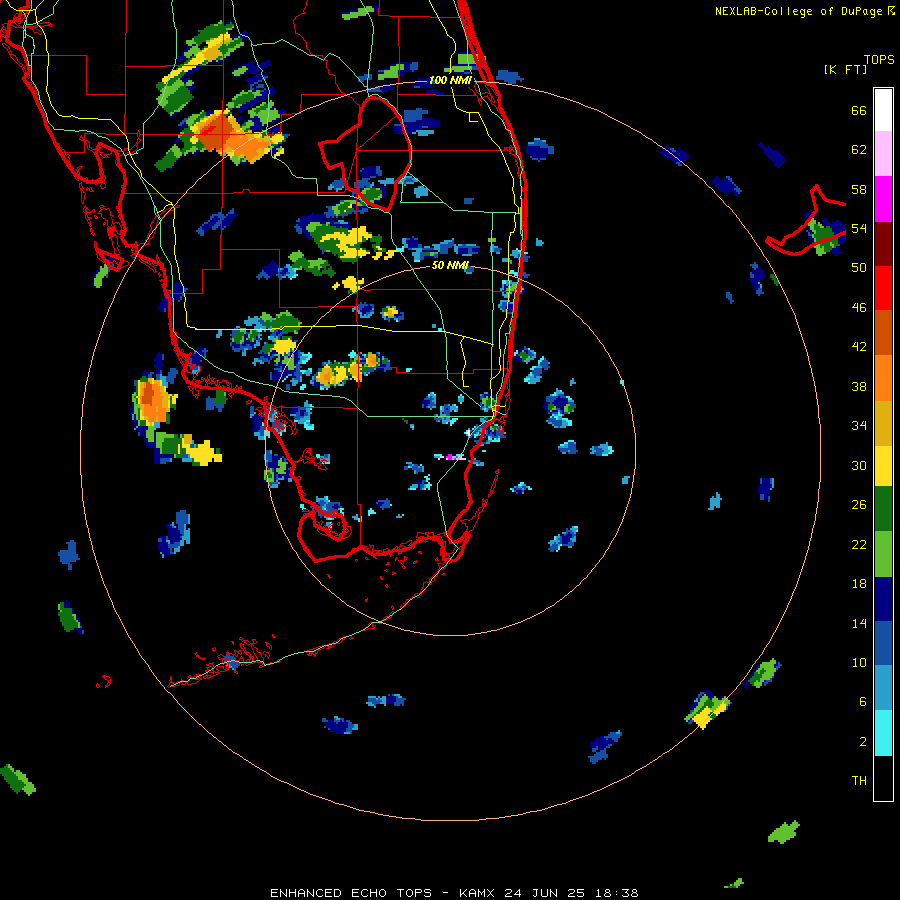
Task: Click the legend value "6"
Action: (x=863, y=702)
